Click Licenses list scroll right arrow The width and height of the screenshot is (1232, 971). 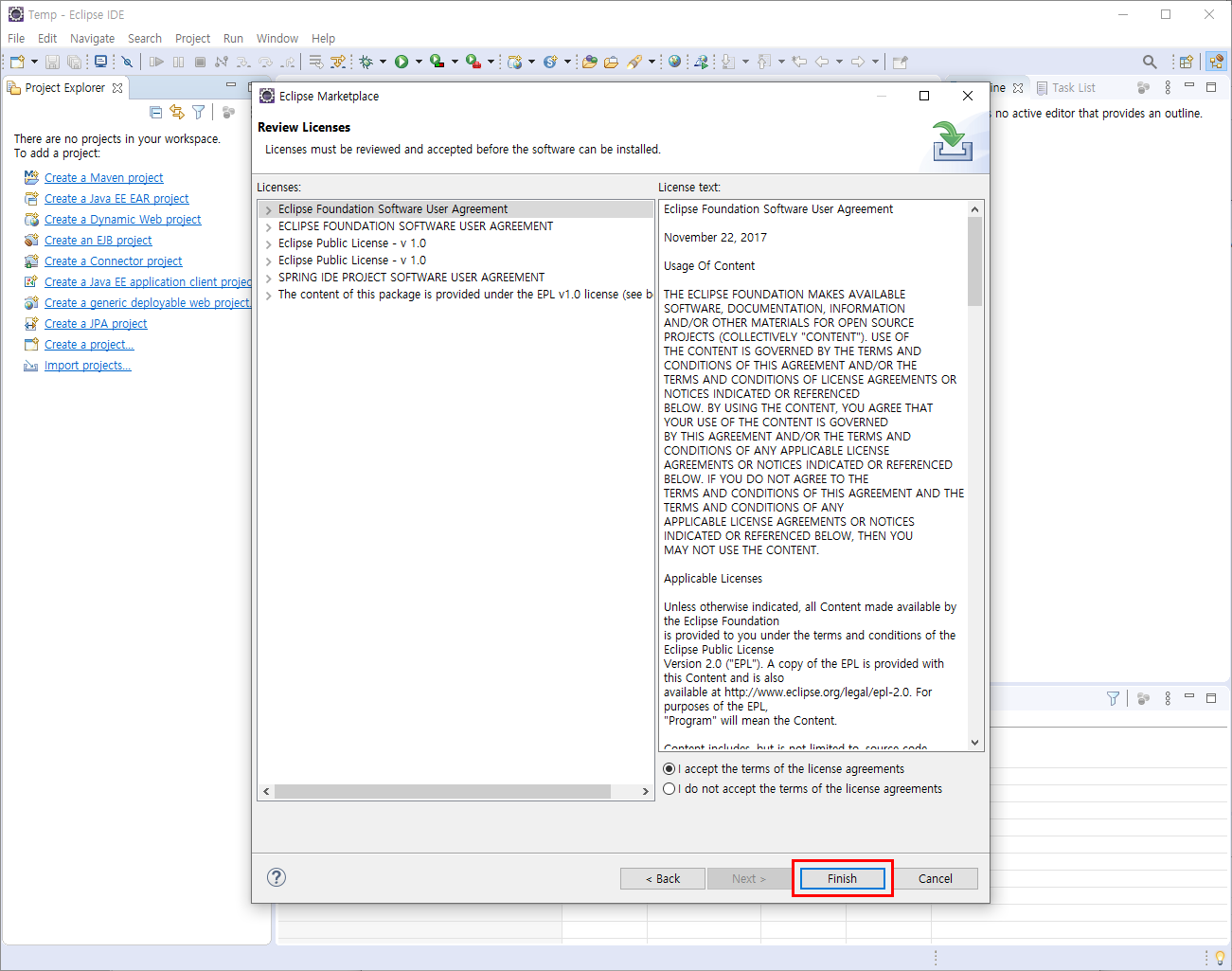(x=646, y=791)
